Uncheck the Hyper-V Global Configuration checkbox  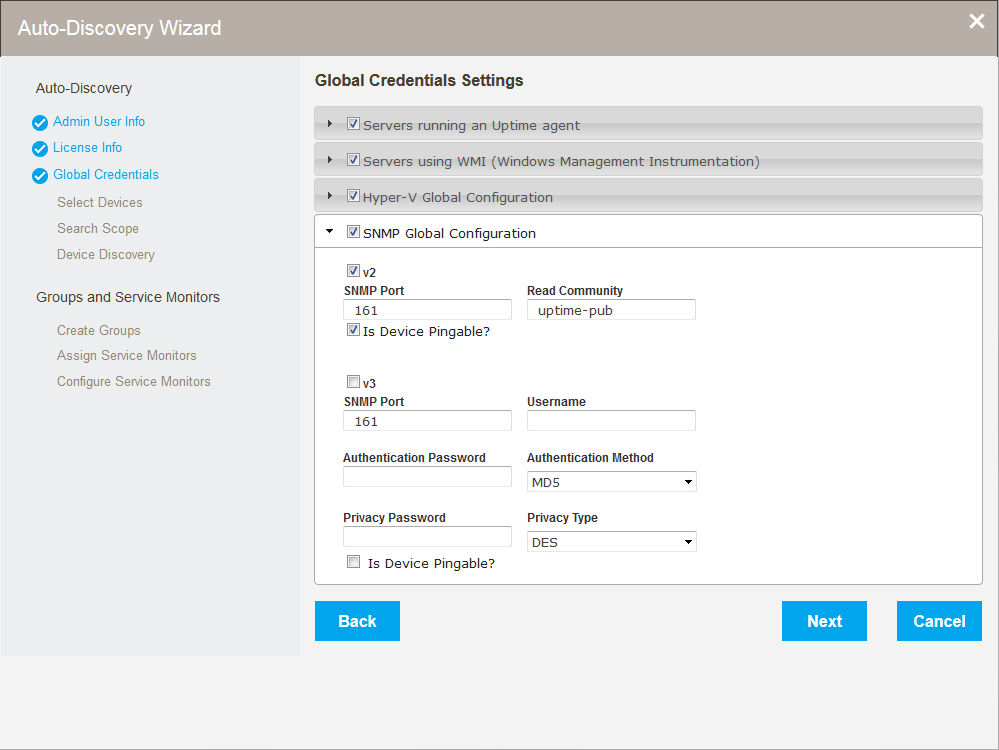click(353, 196)
